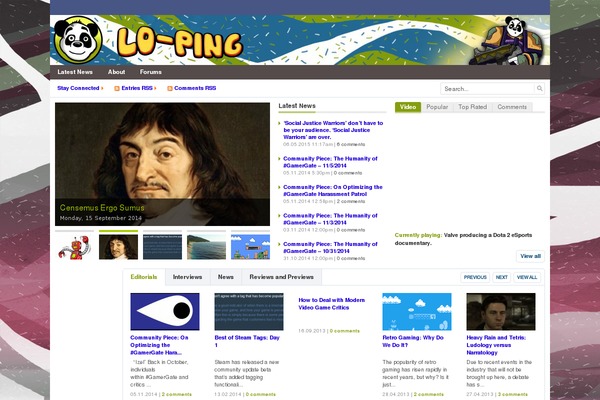The width and height of the screenshot is (600, 400).
Task: Open On Optimizing the #GamerGate Harassment Patrol news link
Action: tap(333, 191)
